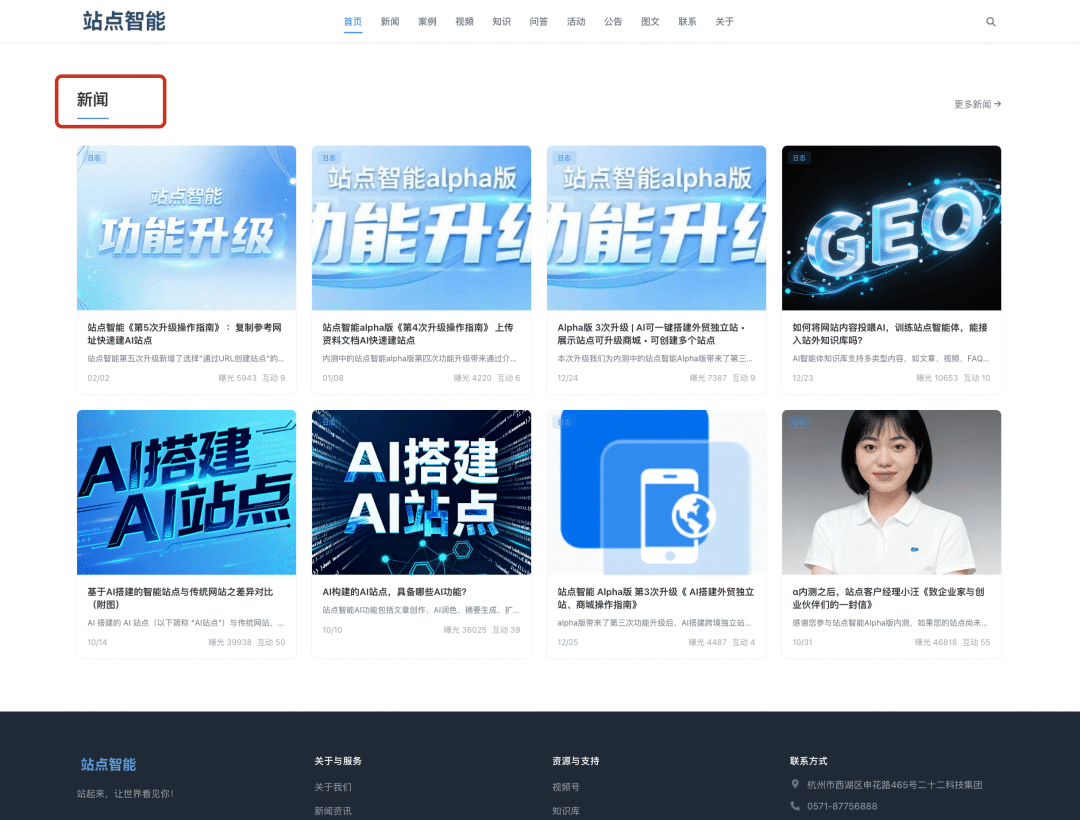Open the 问答 navigation item

(539, 22)
